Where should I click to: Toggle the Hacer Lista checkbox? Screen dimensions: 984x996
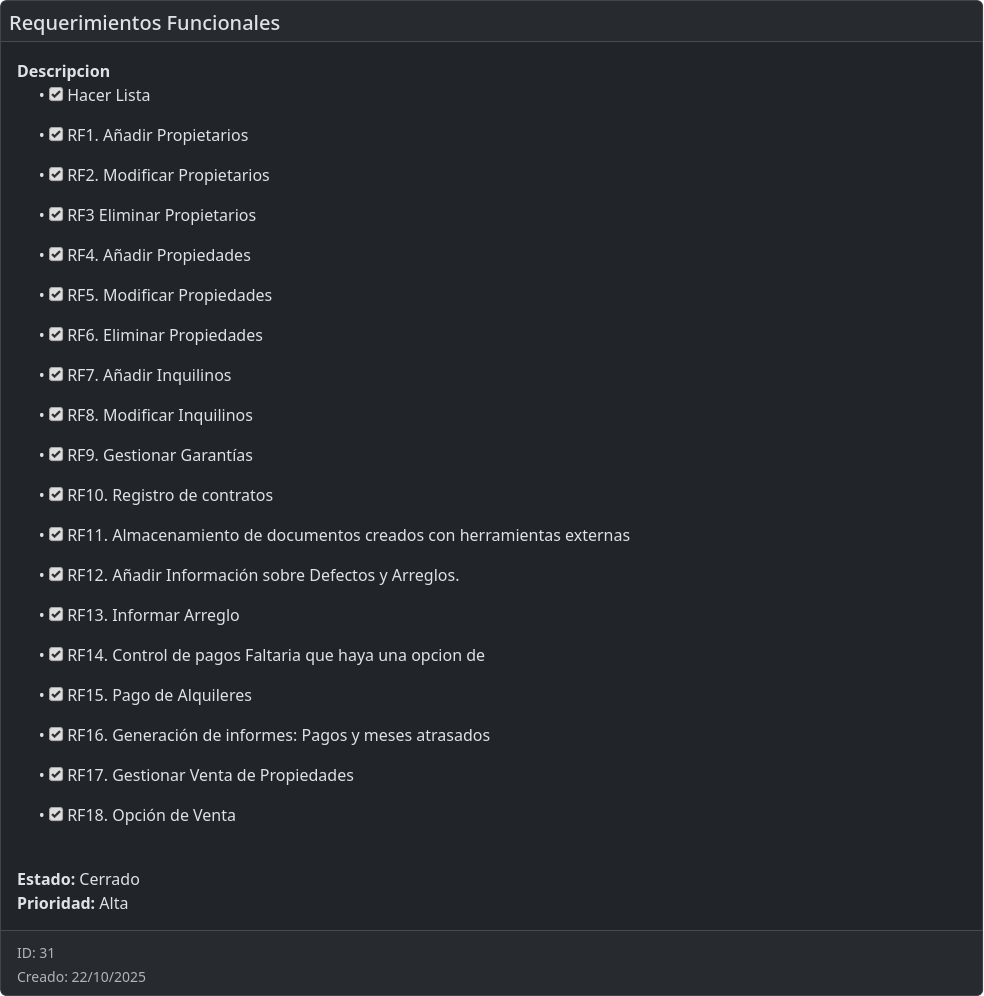tap(56, 95)
